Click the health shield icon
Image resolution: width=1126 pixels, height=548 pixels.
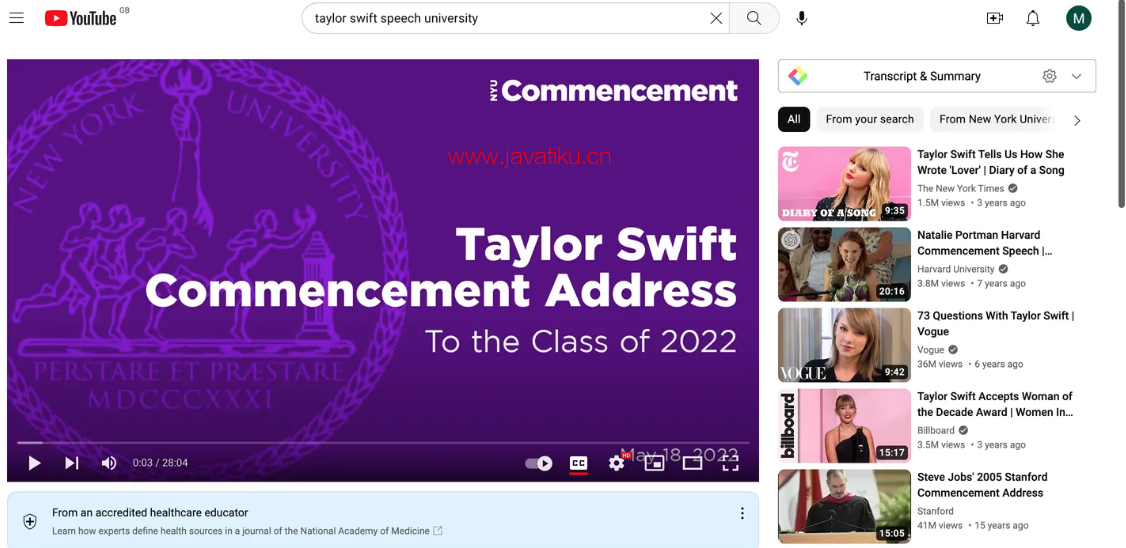(30, 521)
